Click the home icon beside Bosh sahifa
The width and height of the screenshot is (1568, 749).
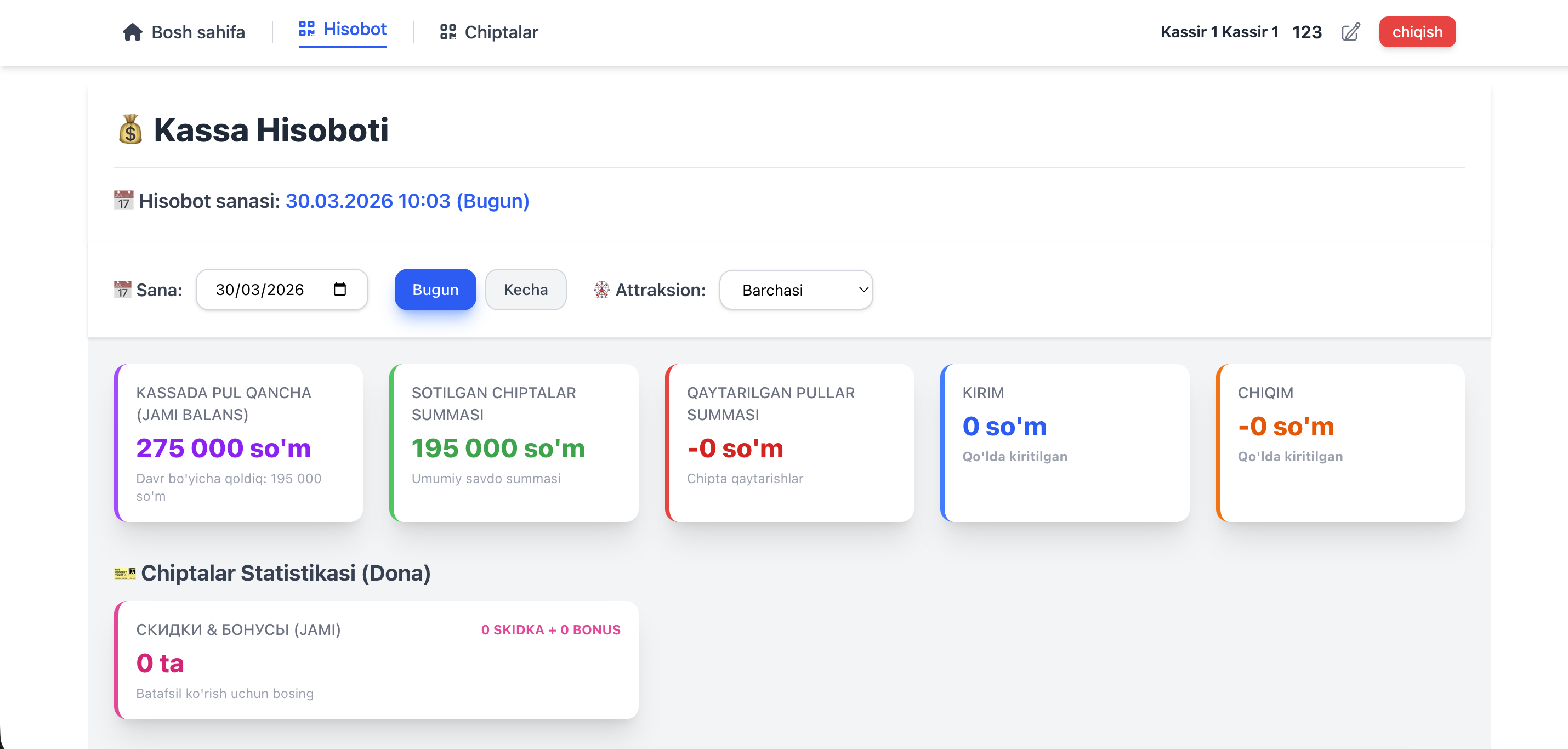(132, 32)
